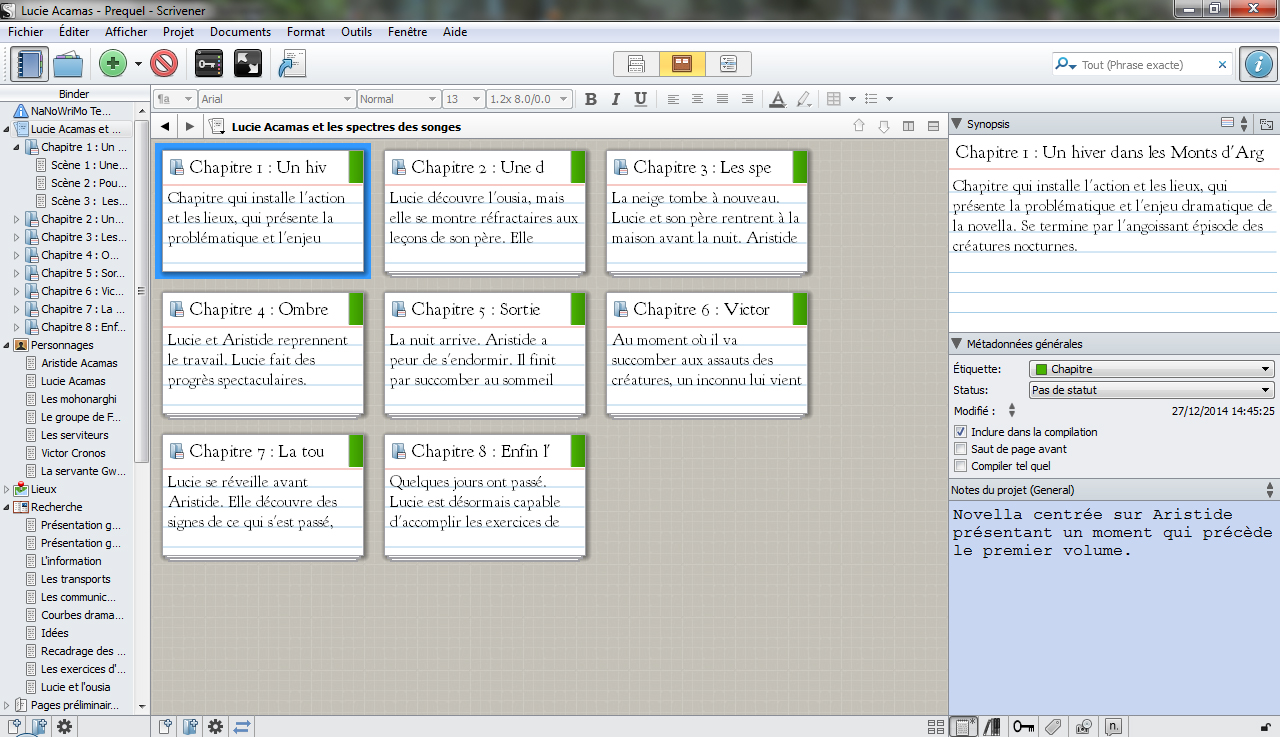Viewport: 1280px width, 737px height.
Task: Enable Saut de page avant checkbox
Action: [961, 449]
